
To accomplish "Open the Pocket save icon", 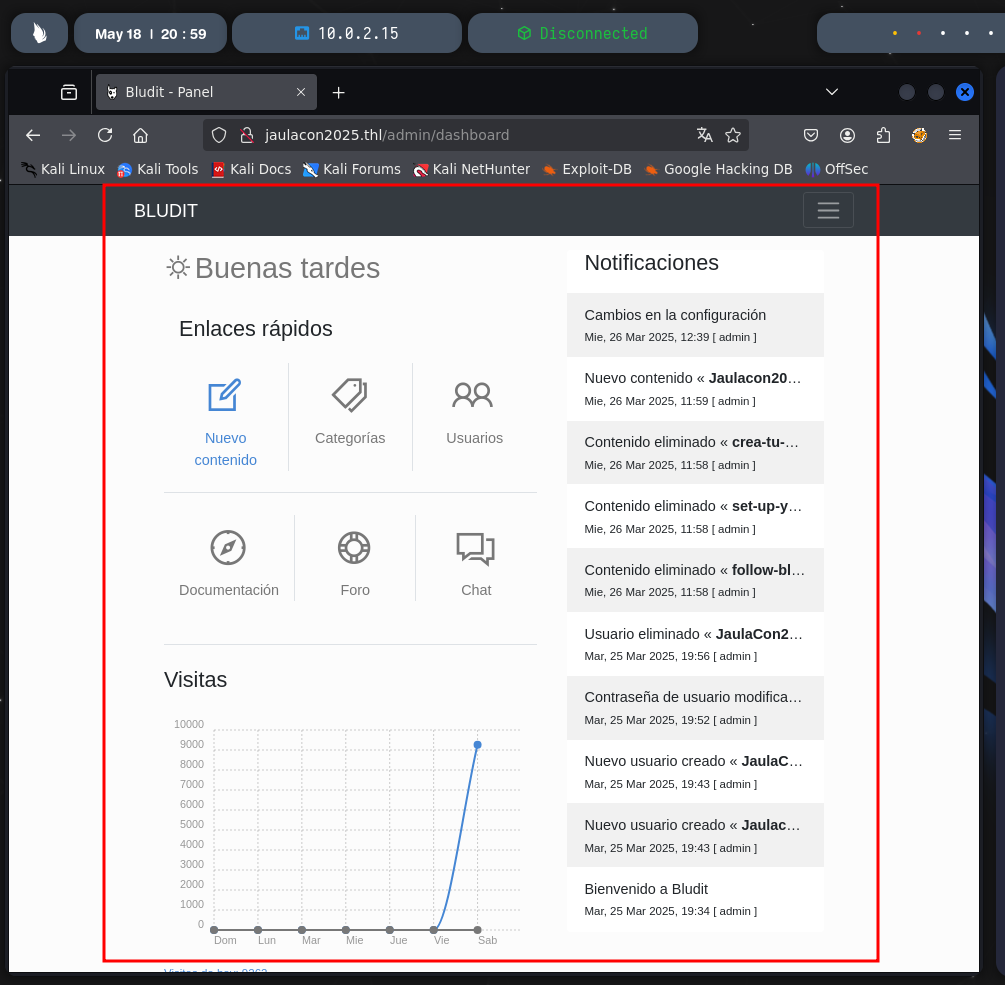I will (811, 135).
